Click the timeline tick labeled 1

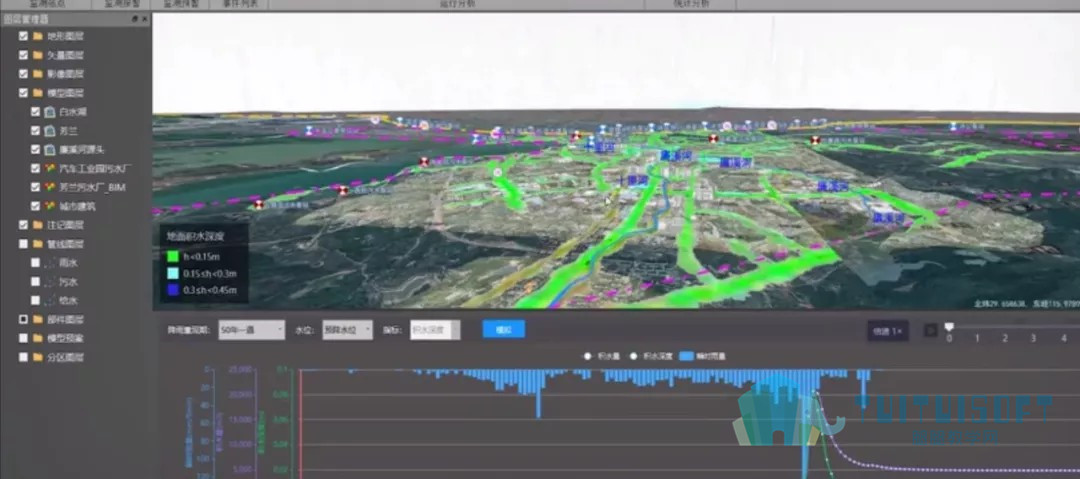click(977, 338)
